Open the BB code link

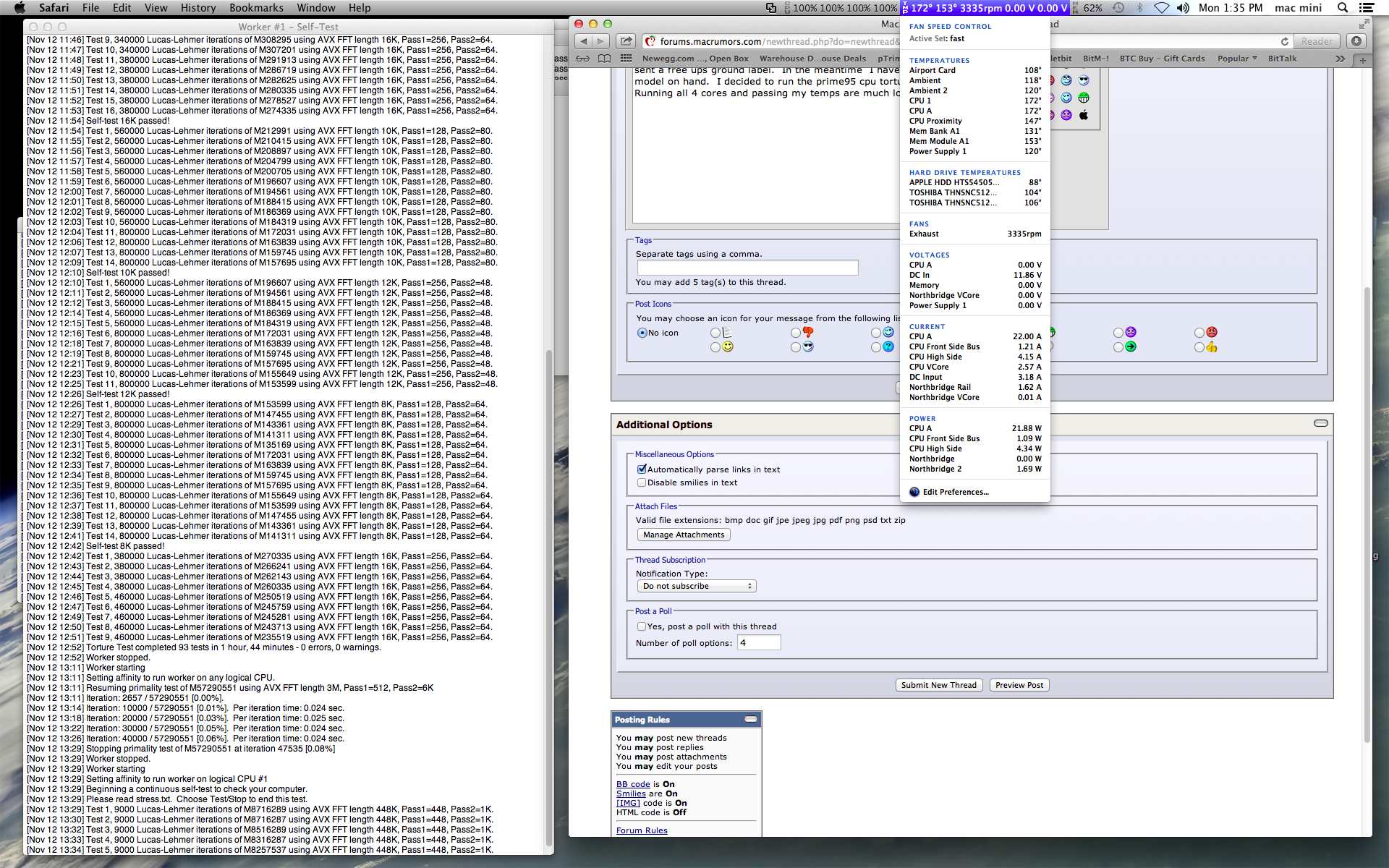coord(633,784)
